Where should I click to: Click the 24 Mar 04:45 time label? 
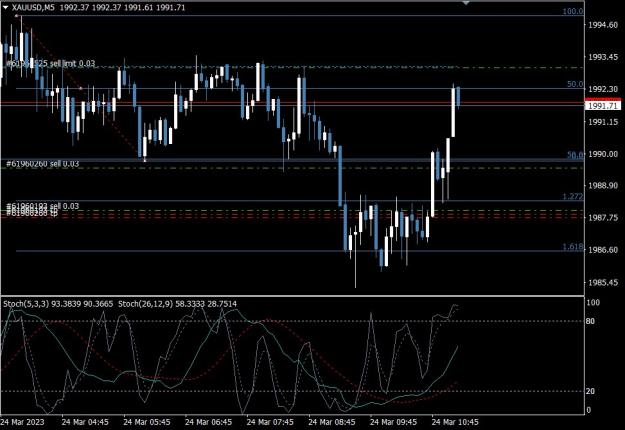[x=85, y=422]
